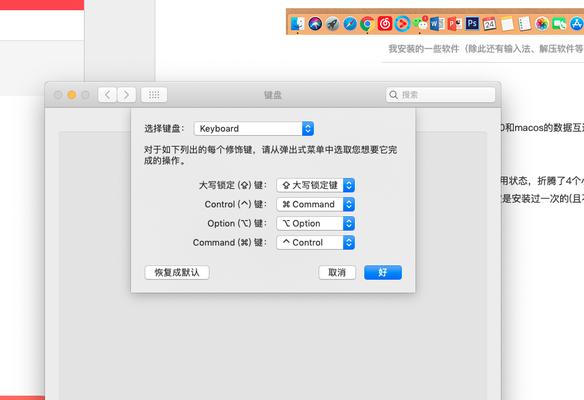
Task: Open Launchpad rocket icon
Action: [332, 24]
